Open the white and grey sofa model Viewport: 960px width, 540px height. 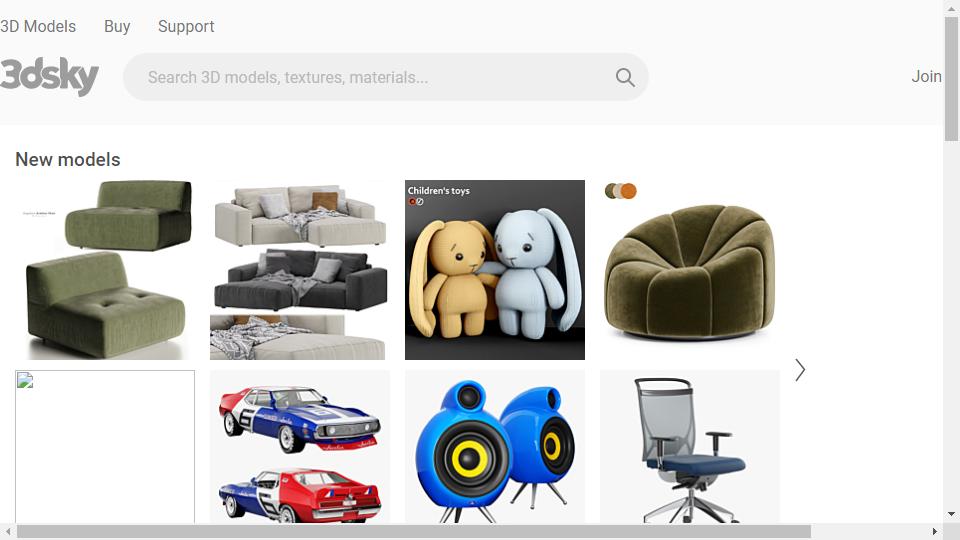(299, 269)
